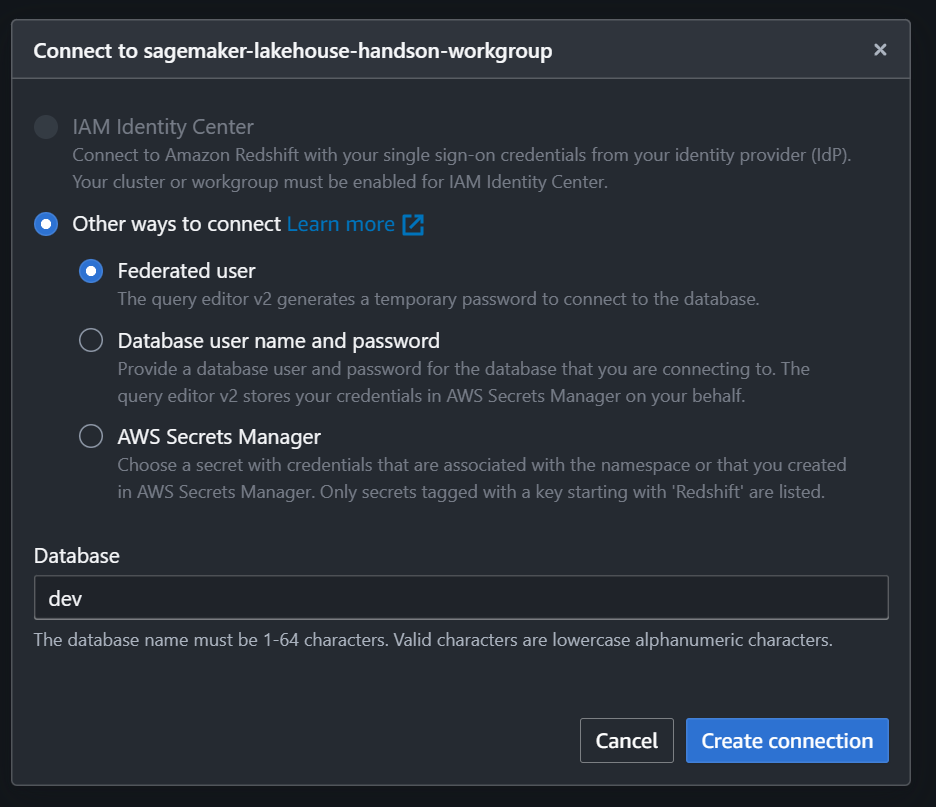Open the external link icon beside Learn more
This screenshot has height=807, width=936.
[x=413, y=224]
